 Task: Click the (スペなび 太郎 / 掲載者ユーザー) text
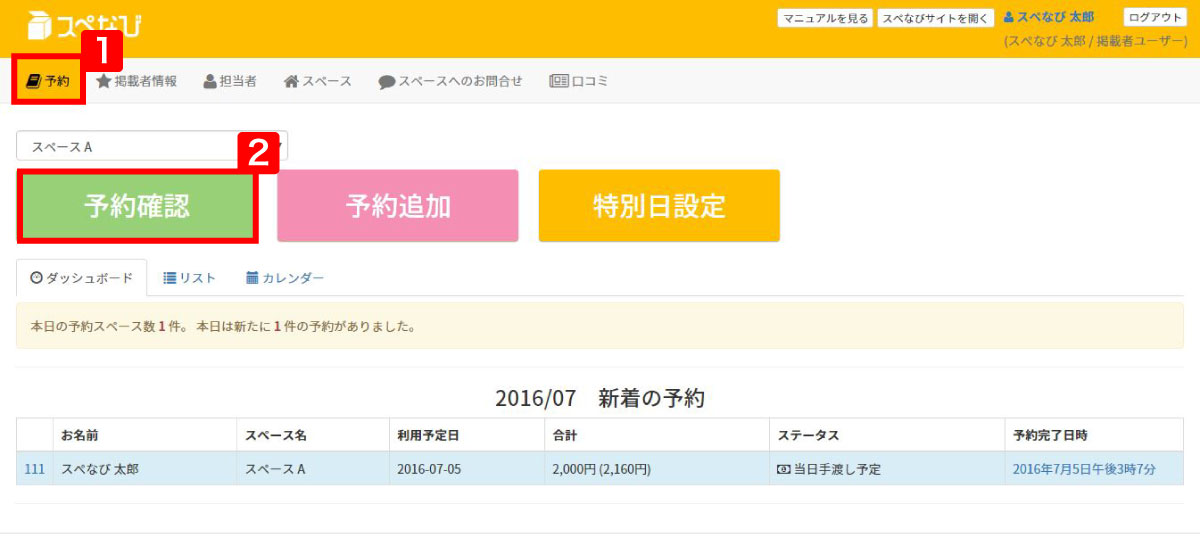pyautogui.click(x=1095, y=42)
